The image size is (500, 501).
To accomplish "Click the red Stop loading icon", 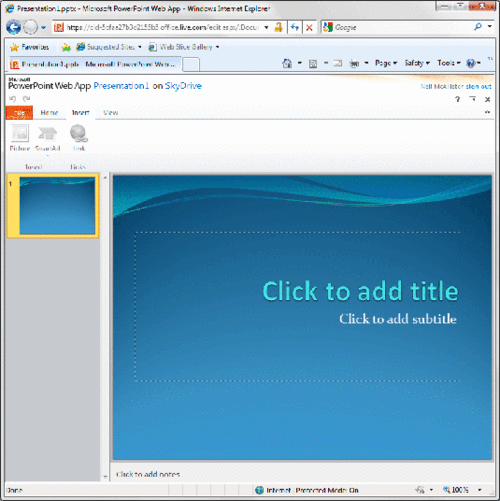I will 309,28.
